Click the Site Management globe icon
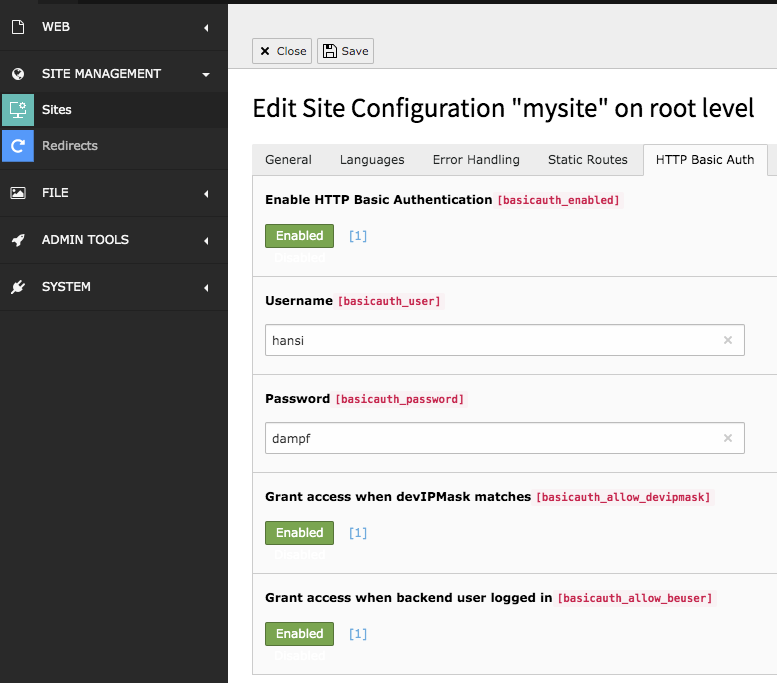The image size is (777, 683). [x=17, y=74]
